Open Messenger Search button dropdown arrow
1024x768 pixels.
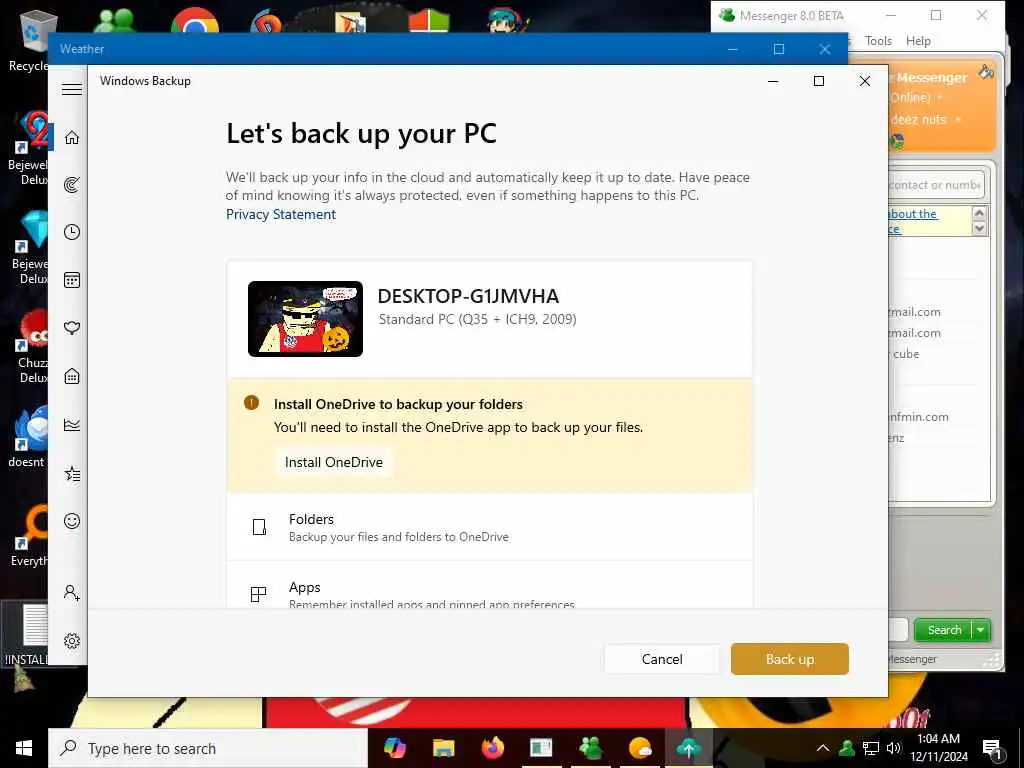(981, 630)
